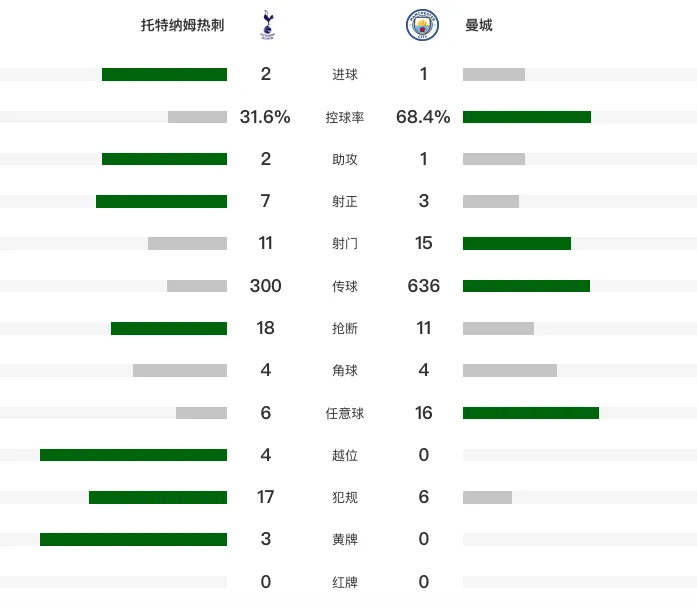Select the 黄牌 stat label
Image resolution: width=697 pixels, height=607 pixels.
[x=344, y=539]
